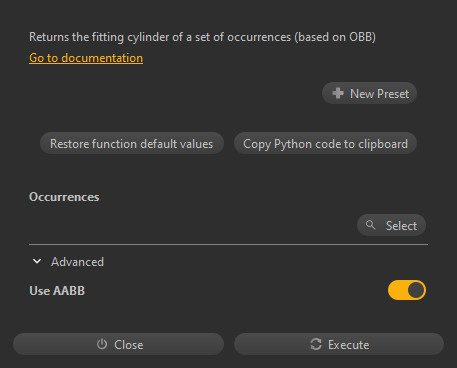
Task: Click the empty Occurrences field area
Action: tap(192, 225)
